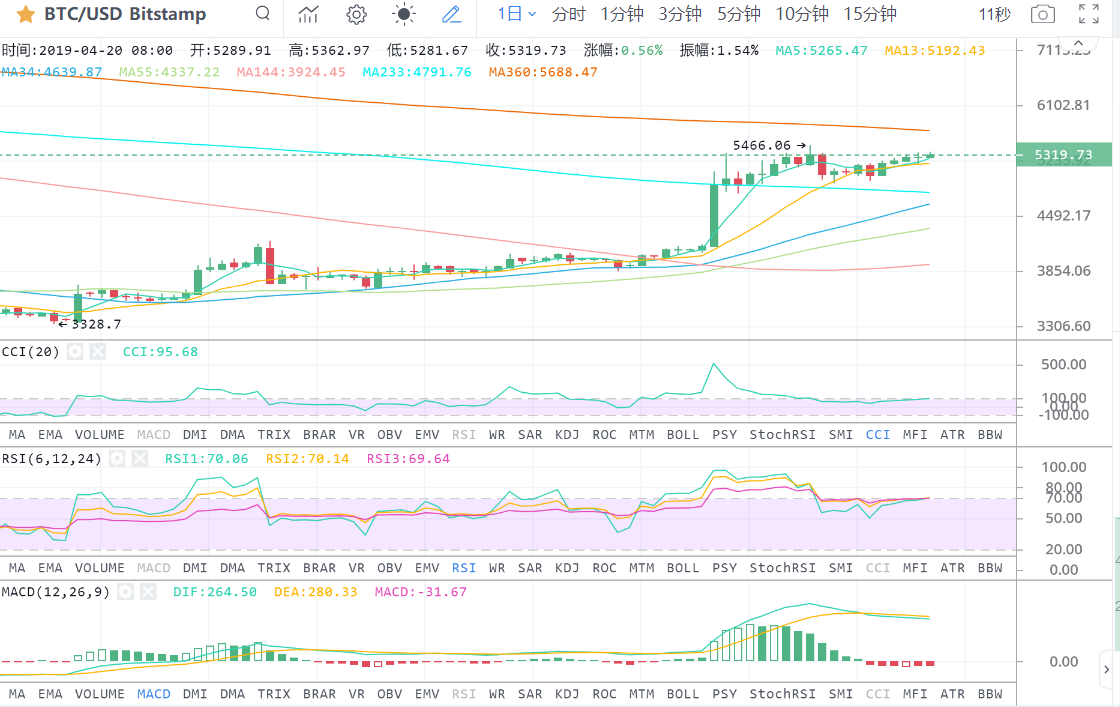Open MACD(12,26,9) indicator settings gear
This screenshot has height=707, width=1120.
click(125, 592)
